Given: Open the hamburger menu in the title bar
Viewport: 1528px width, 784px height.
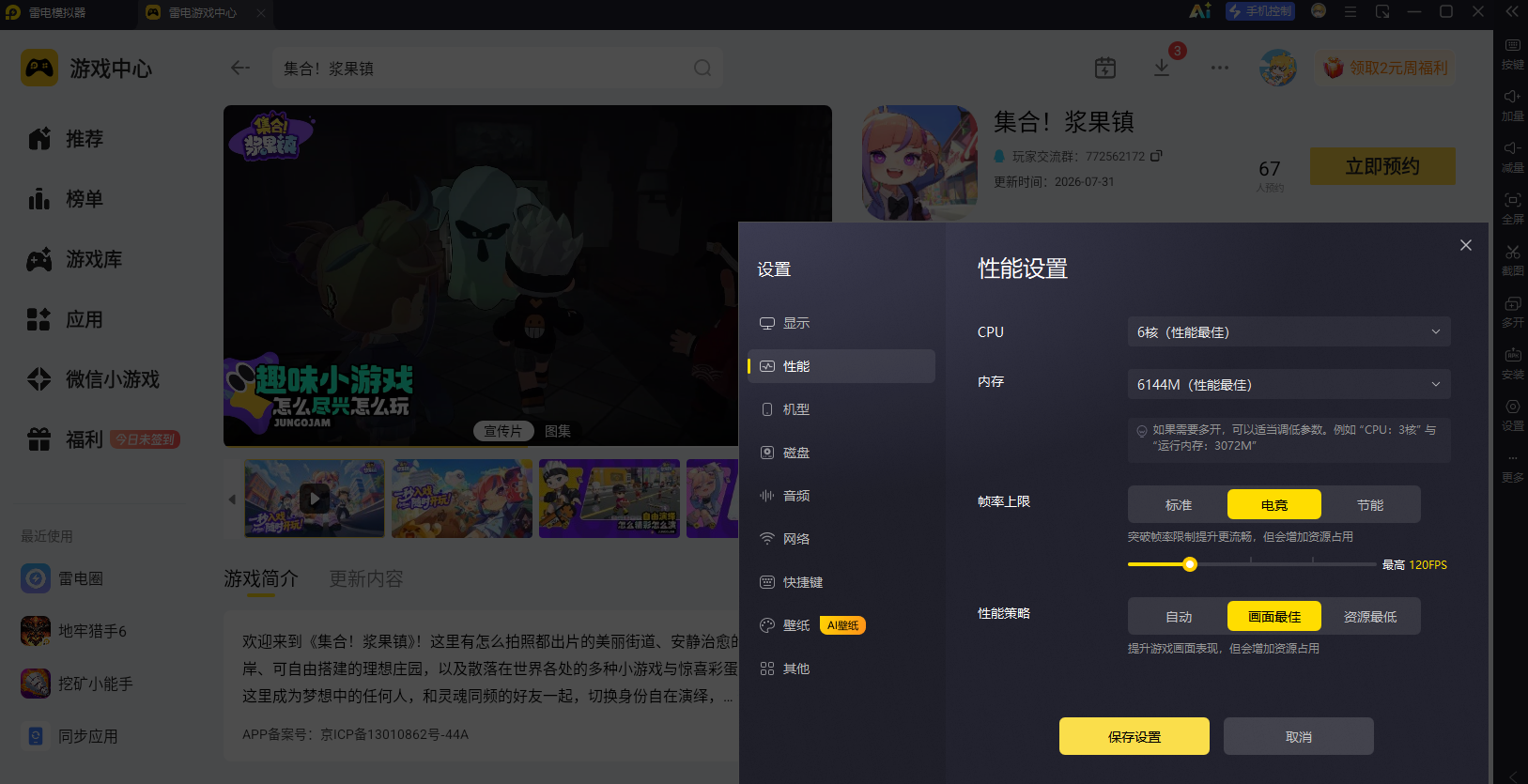Looking at the screenshot, I should point(1351,11).
